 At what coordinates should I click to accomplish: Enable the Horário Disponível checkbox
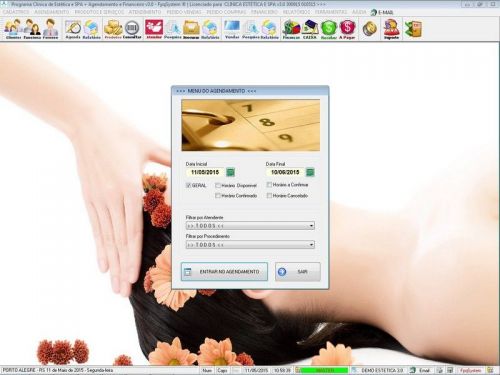pos(218,185)
